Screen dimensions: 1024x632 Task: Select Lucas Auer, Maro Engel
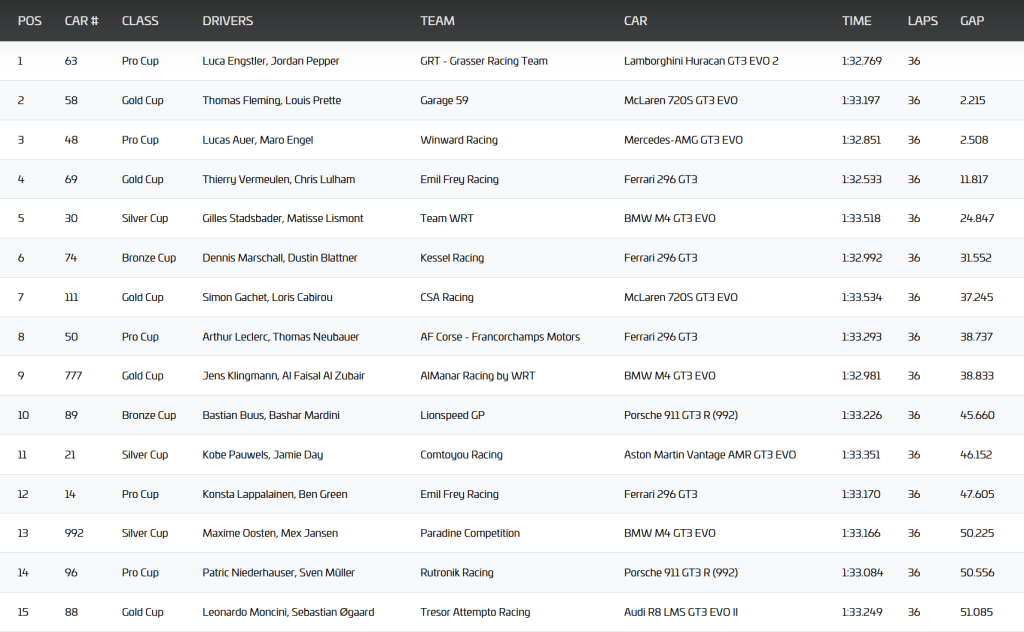[x=257, y=140]
